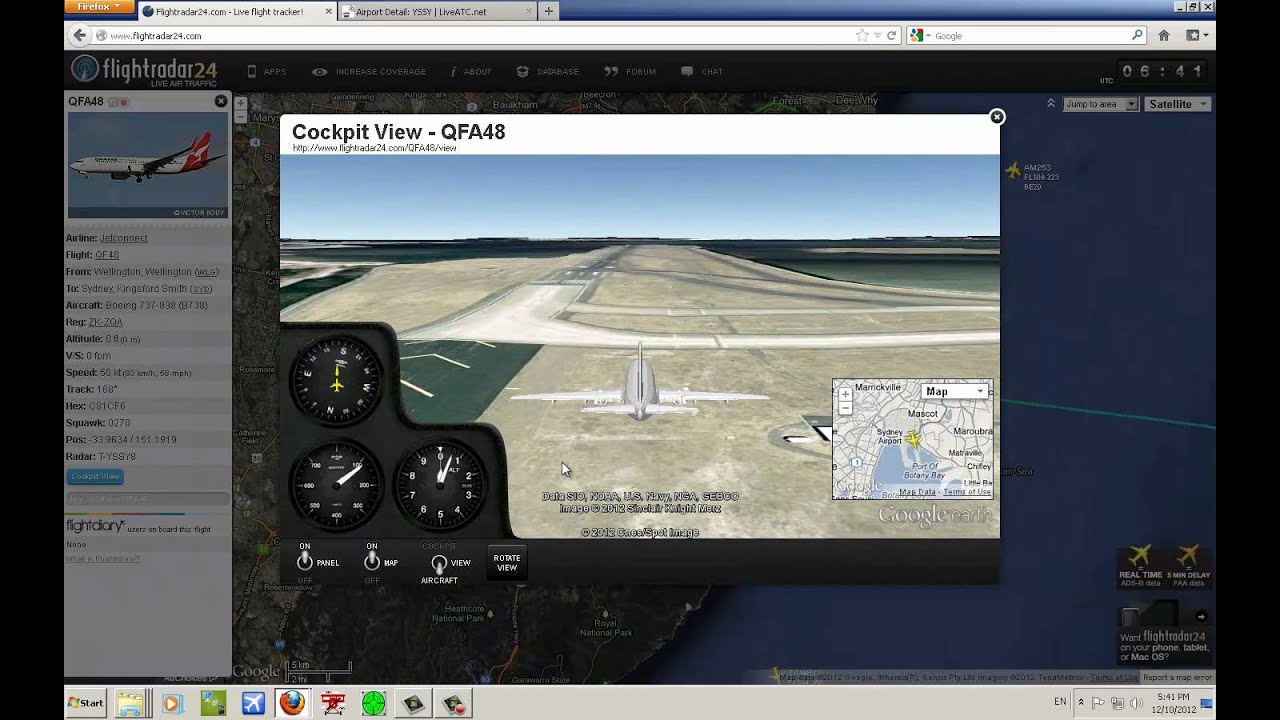This screenshot has height=720, width=1280.
Task: Open the QF48 flight number link
Action: (x=106, y=255)
